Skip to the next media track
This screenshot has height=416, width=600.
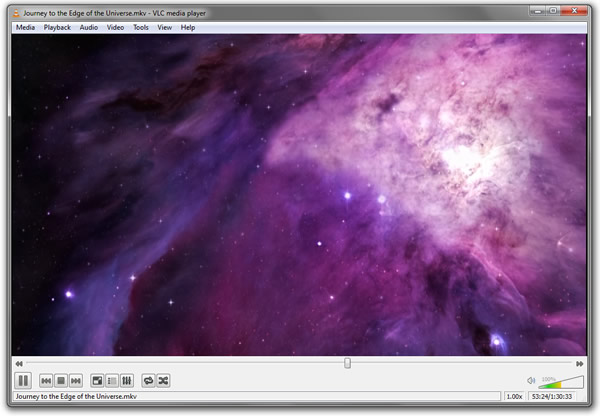[x=76, y=381]
